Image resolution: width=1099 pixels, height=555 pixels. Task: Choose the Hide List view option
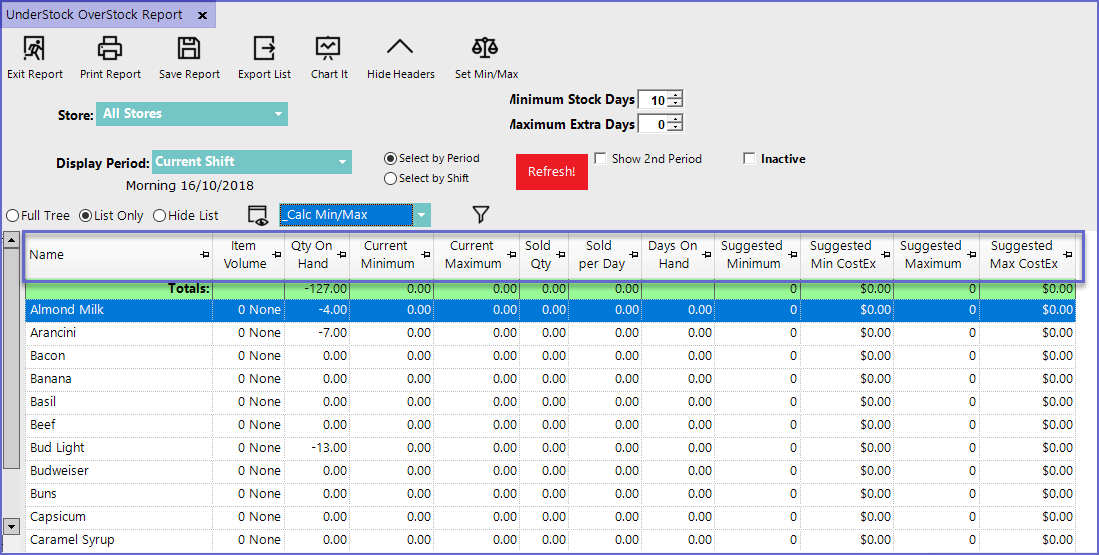click(x=159, y=216)
